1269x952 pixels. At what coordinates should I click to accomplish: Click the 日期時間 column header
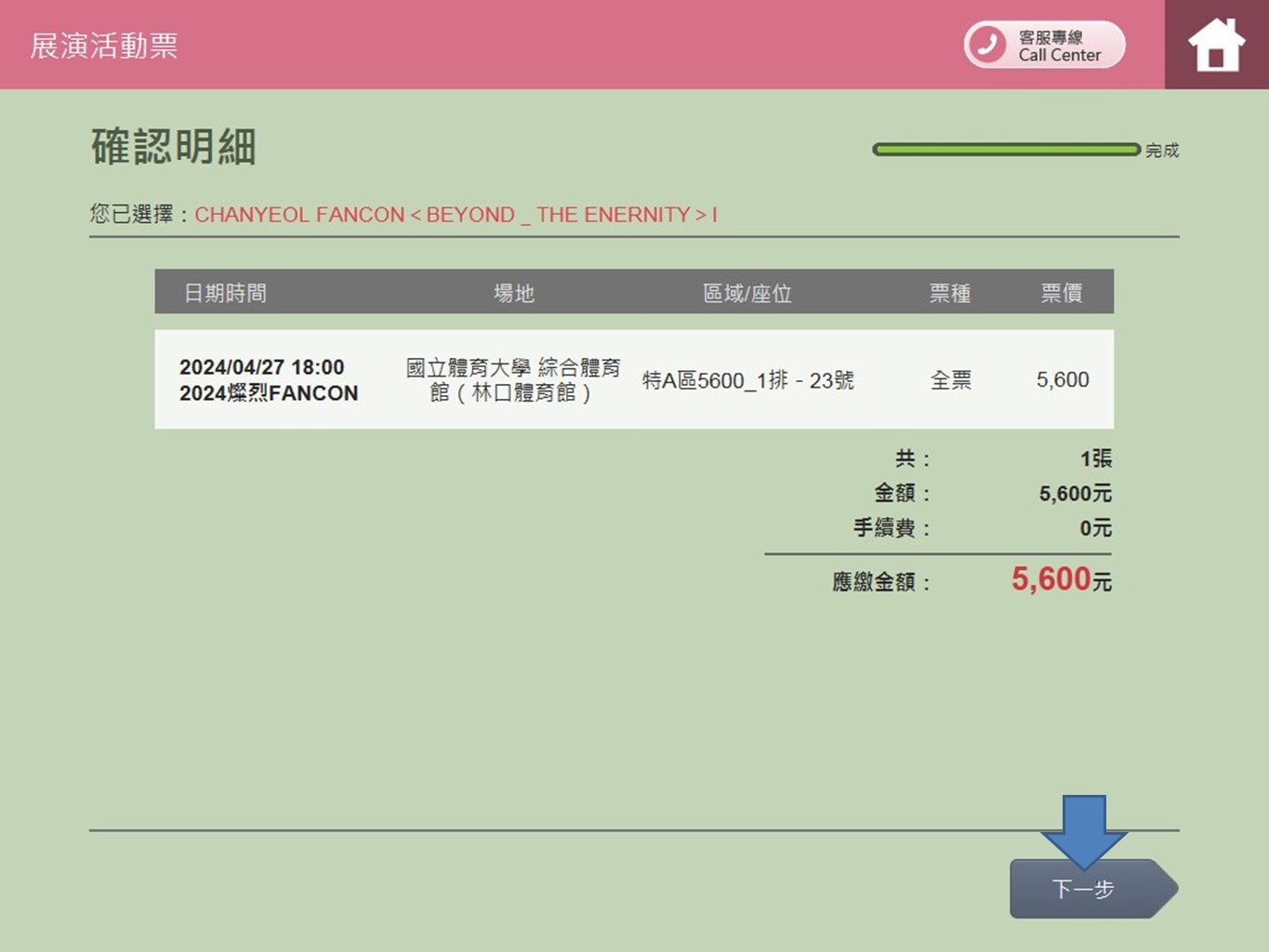(225, 294)
